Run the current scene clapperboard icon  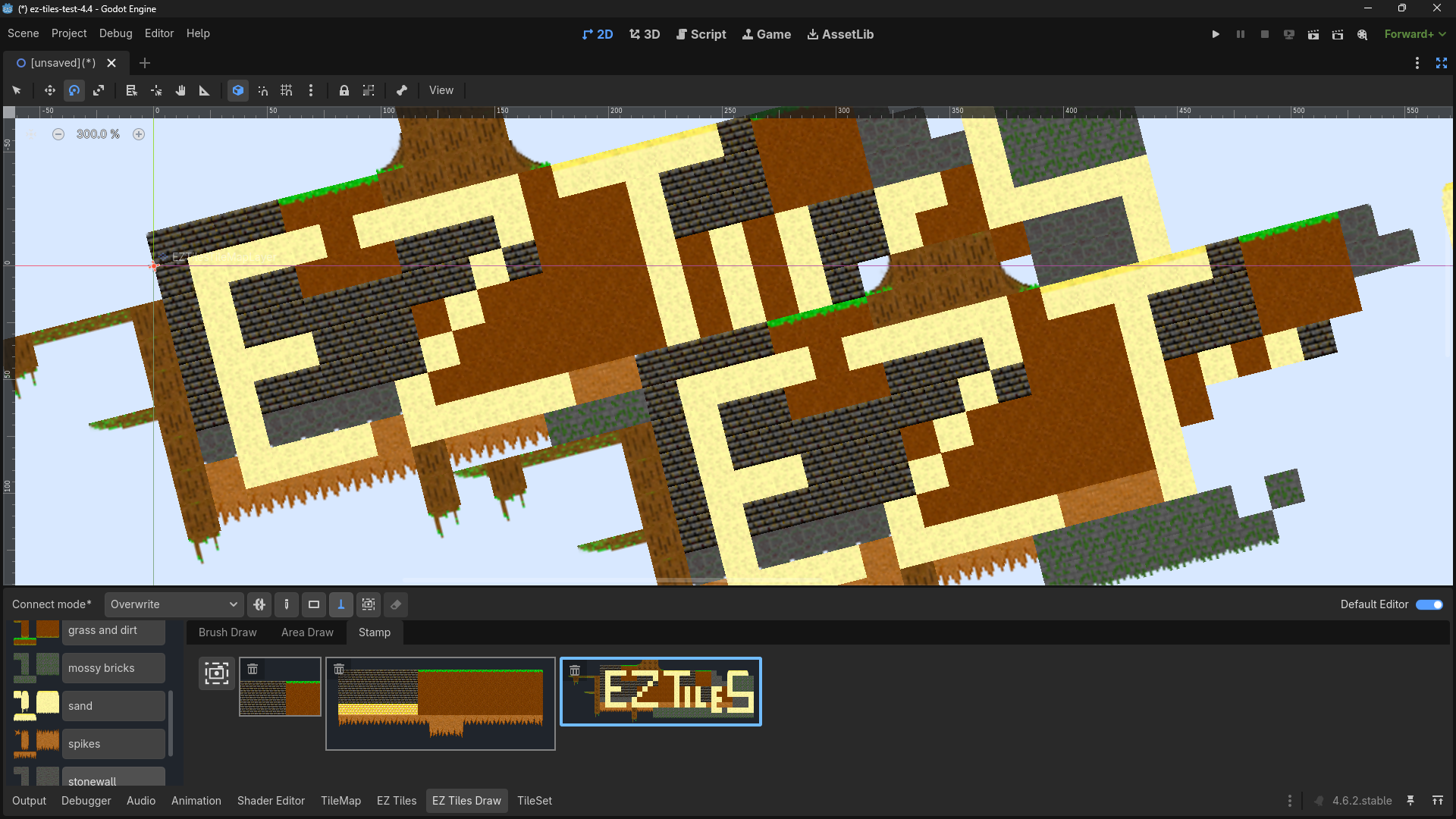pos(1313,34)
